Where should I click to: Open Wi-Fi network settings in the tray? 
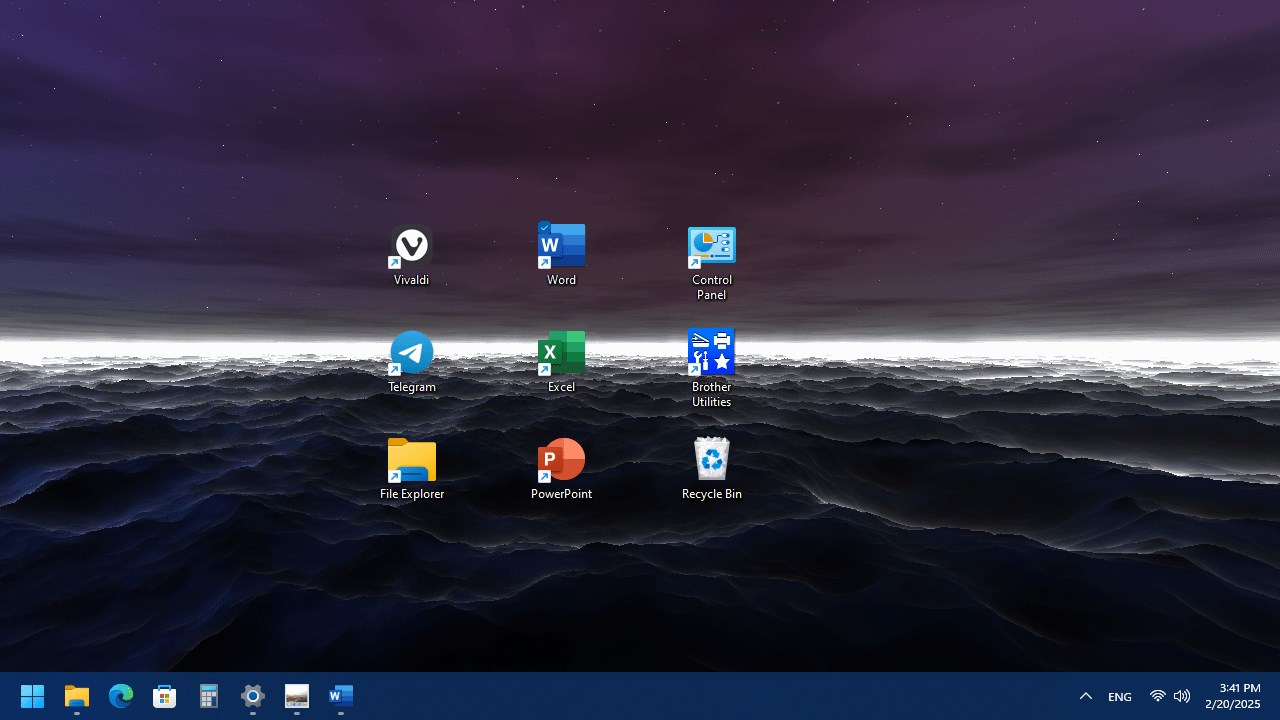1158,696
